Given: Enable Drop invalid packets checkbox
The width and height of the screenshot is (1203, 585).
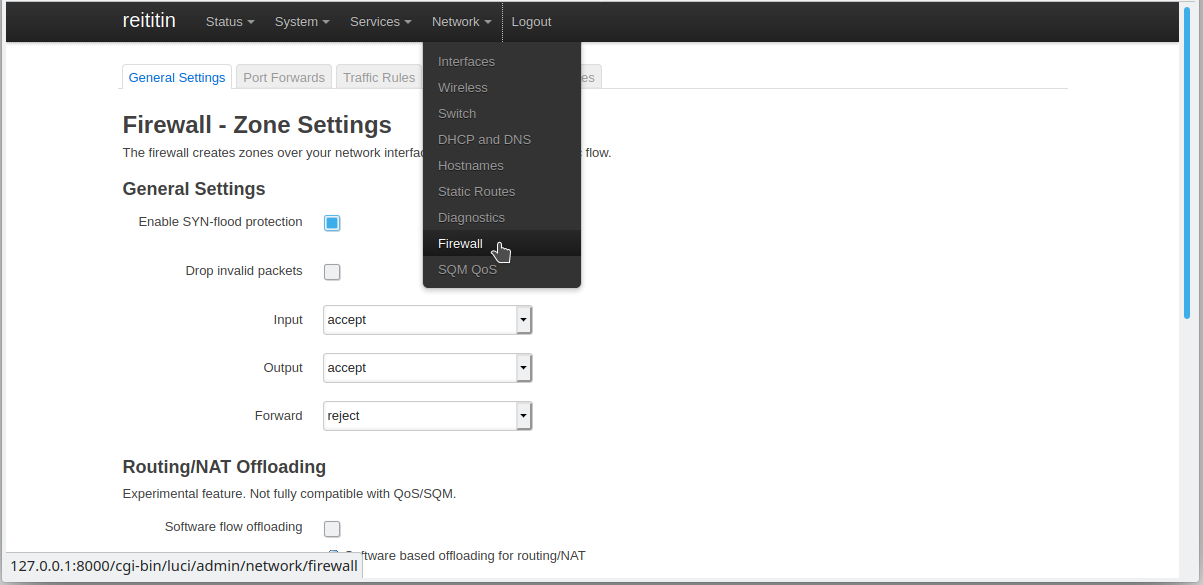Looking at the screenshot, I should tap(332, 272).
